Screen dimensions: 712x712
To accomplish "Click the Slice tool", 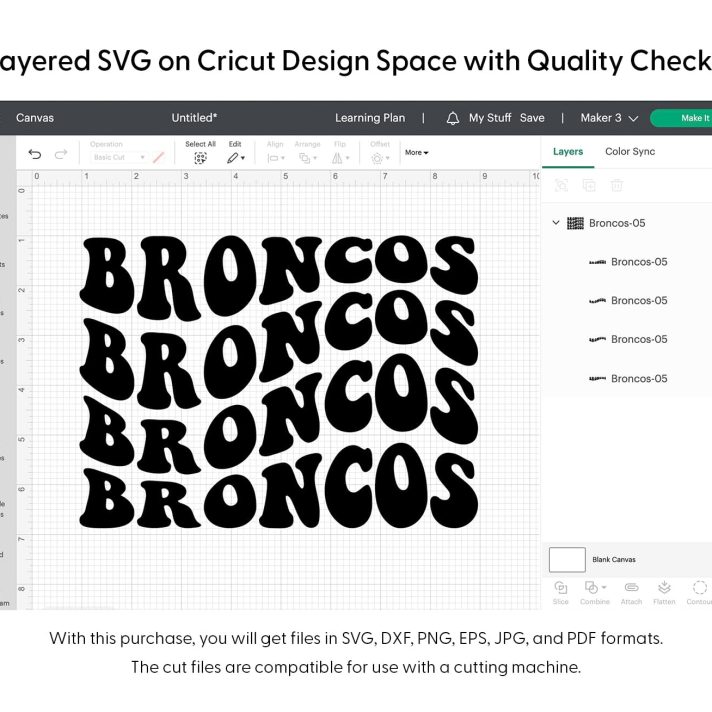I will [x=560, y=592].
